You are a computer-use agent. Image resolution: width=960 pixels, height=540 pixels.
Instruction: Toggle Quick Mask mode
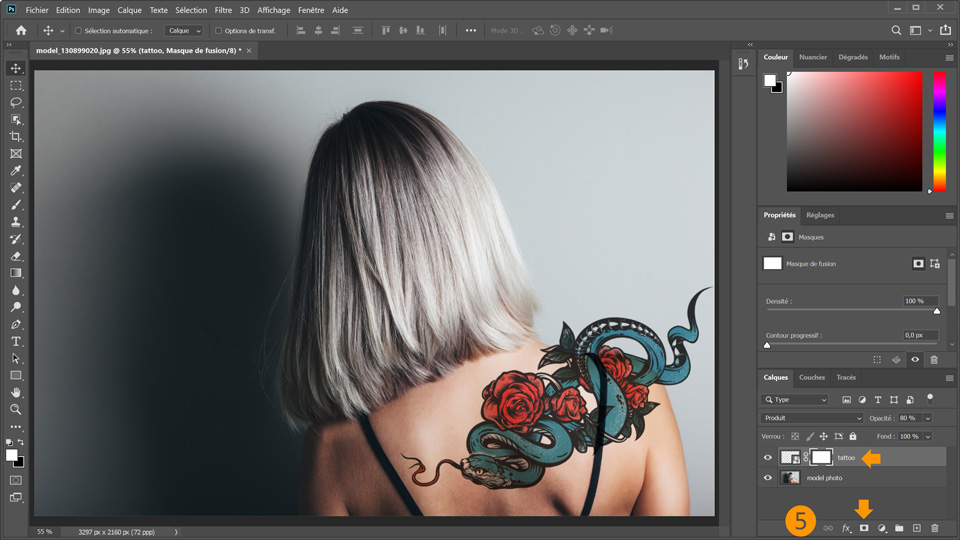coord(16,480)
